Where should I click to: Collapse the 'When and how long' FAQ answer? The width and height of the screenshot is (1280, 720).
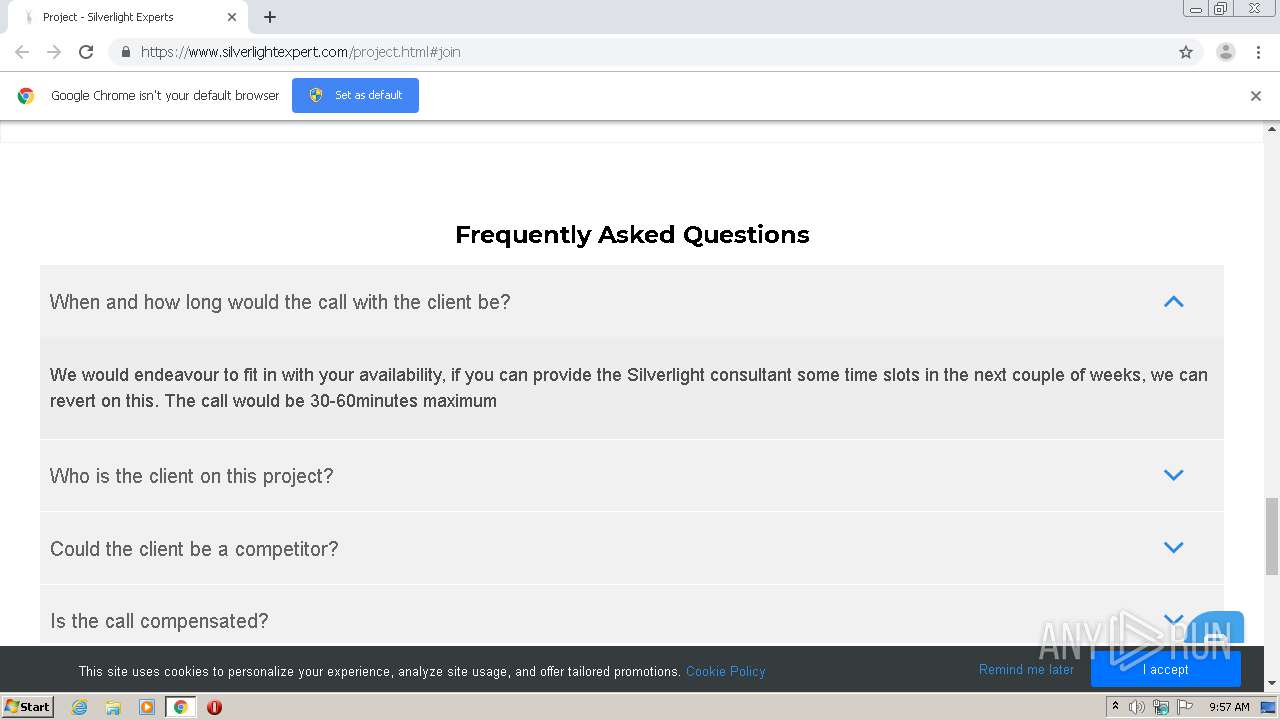click(1173, 302)
